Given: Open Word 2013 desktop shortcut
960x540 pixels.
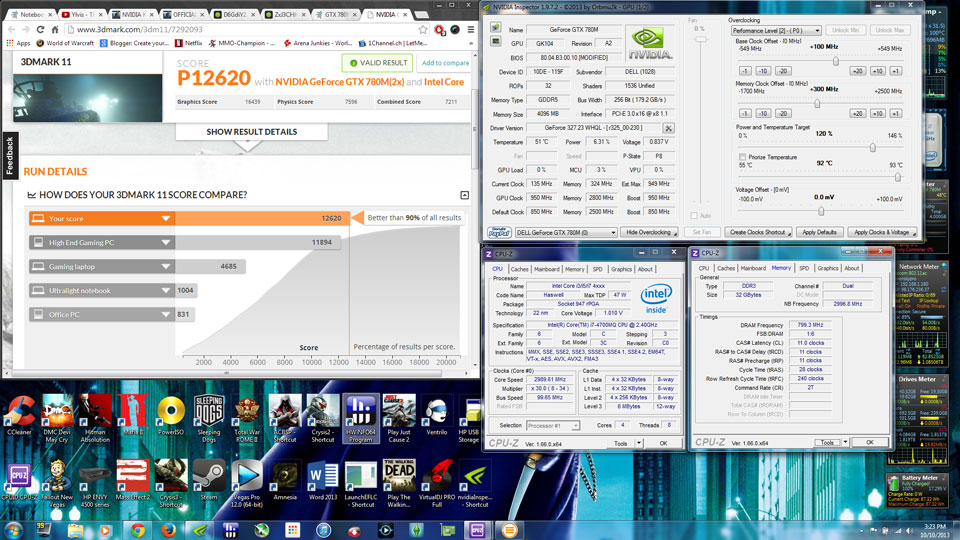Looking at the screenshot, I should (x=323, y=479).
